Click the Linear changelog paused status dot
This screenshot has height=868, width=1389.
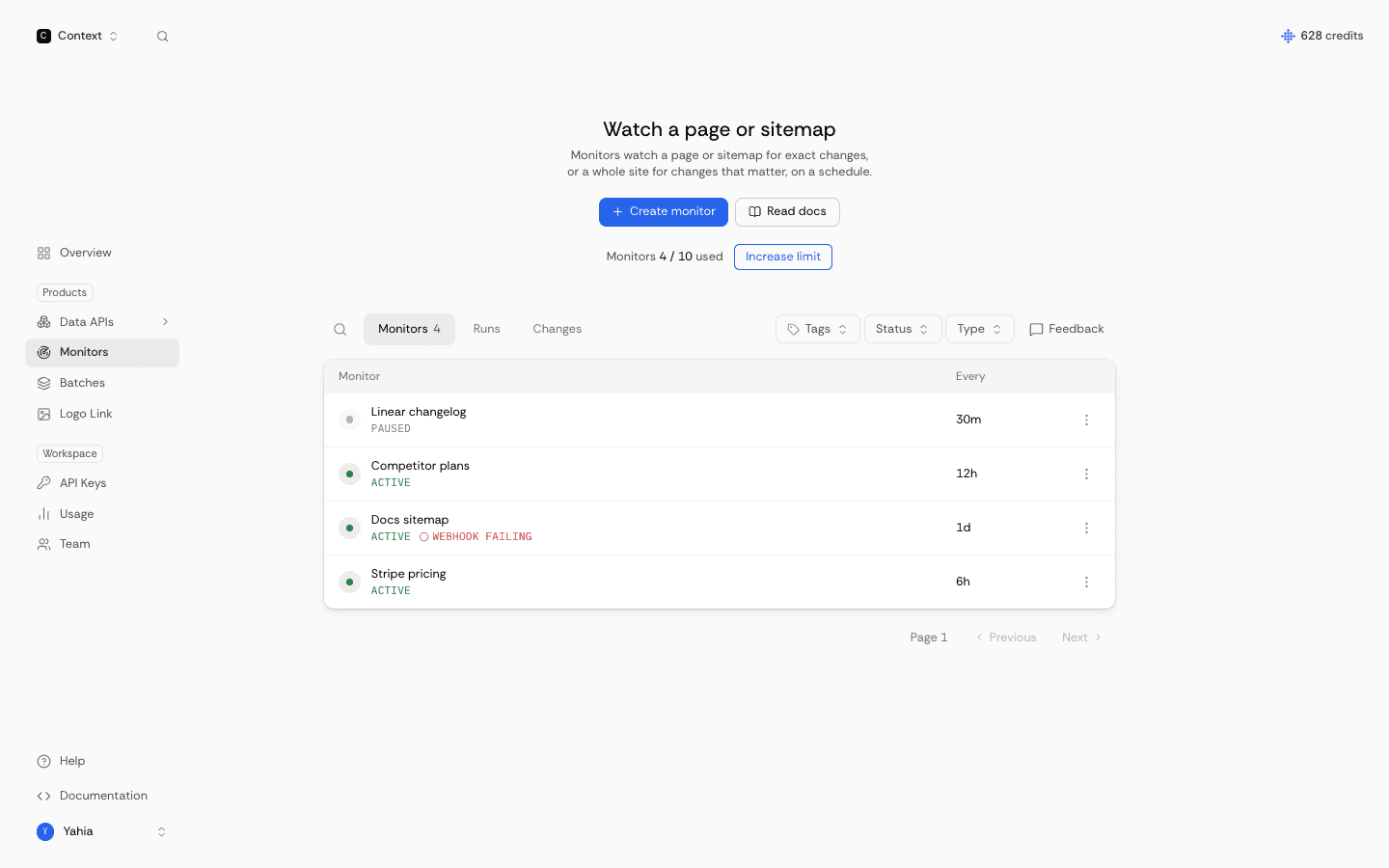pos(349,420)
